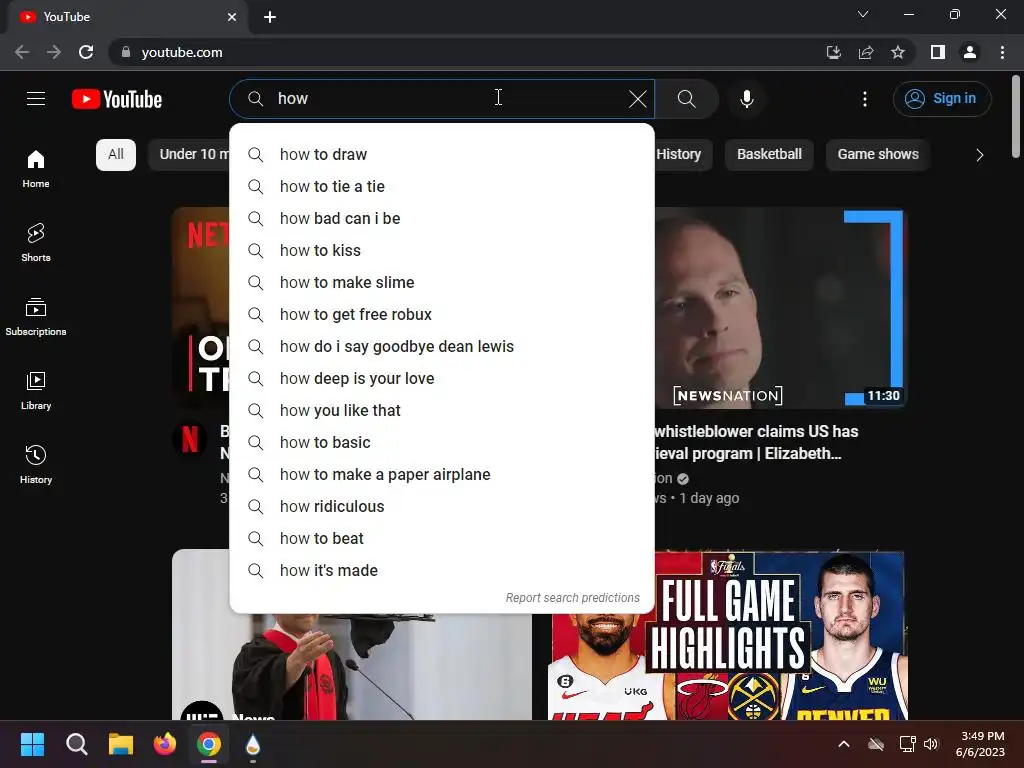Open Chrome three-dot menu

[1002, 52]
